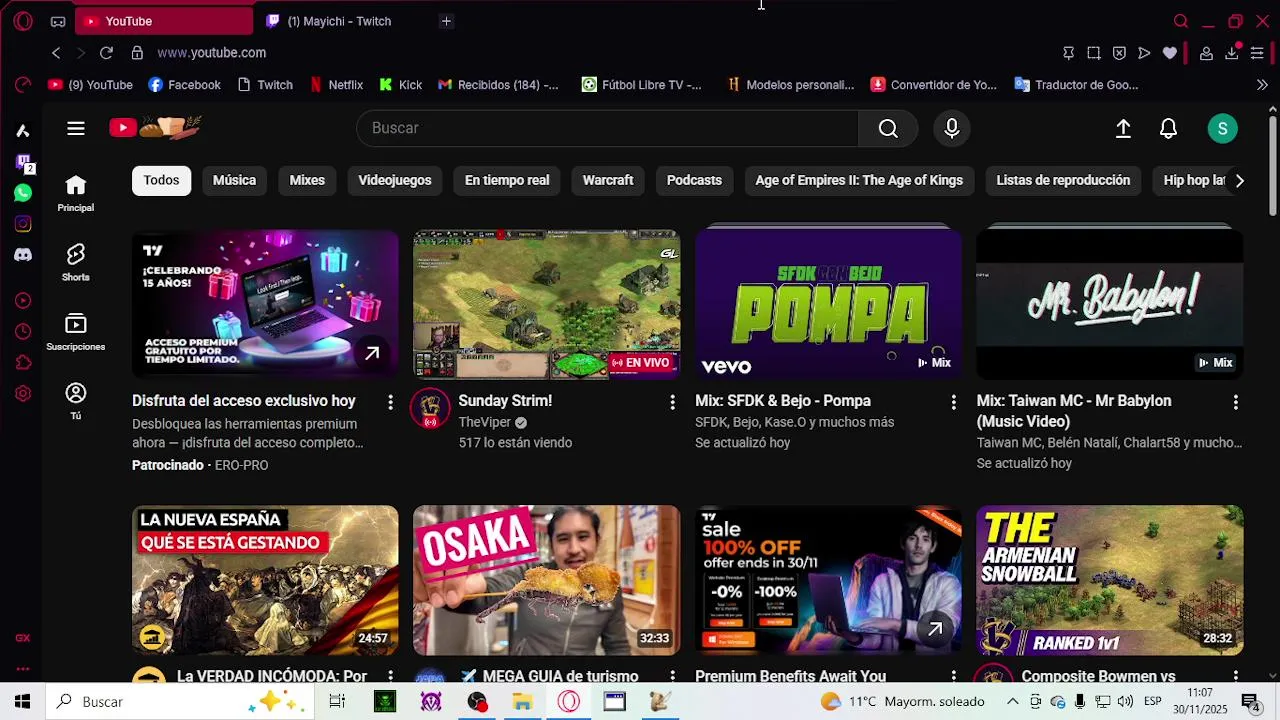
Task: Click the pin icon in address bar
Action: [1068, 53]
